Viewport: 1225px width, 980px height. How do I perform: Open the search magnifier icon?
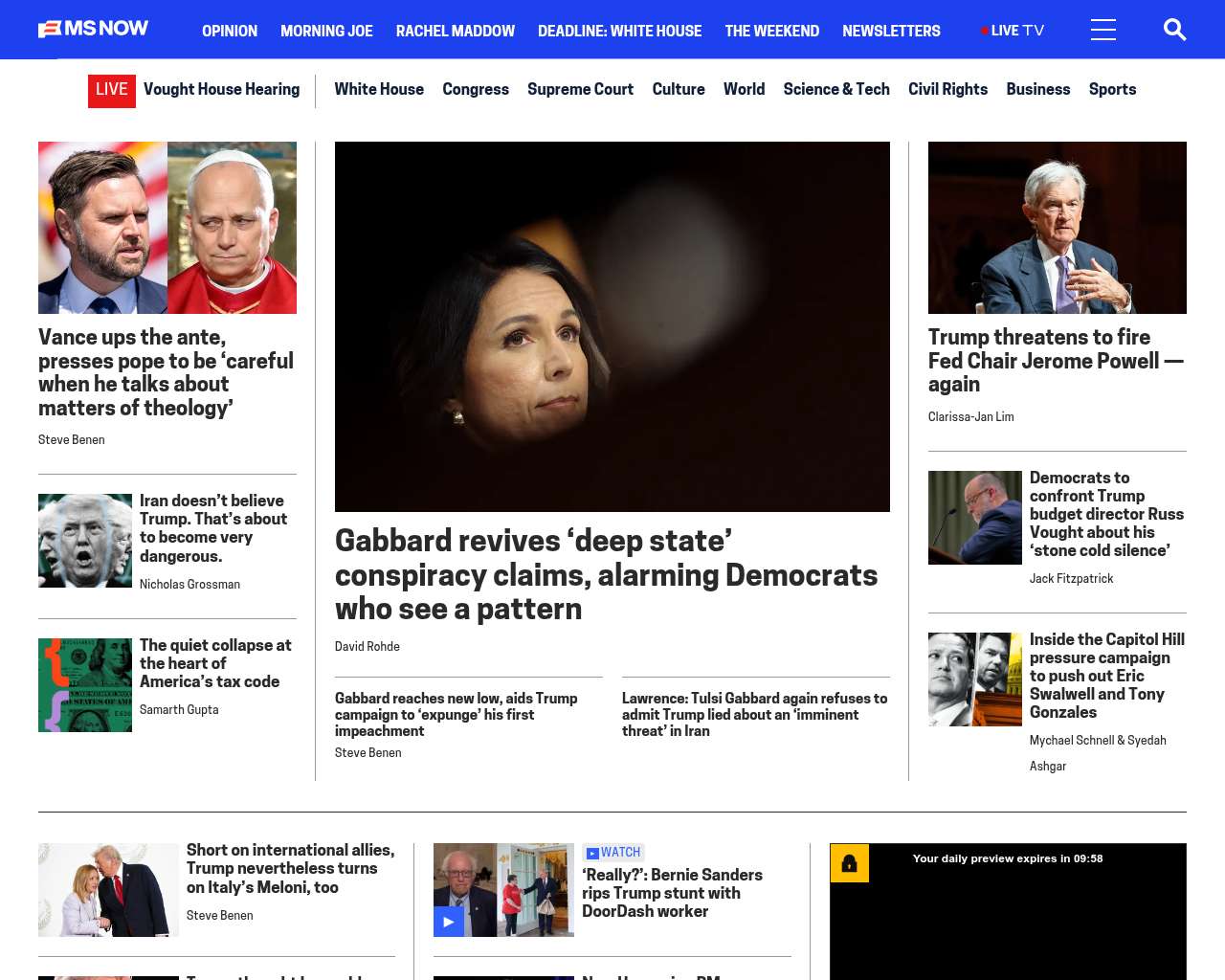(x=1174, y=30)
